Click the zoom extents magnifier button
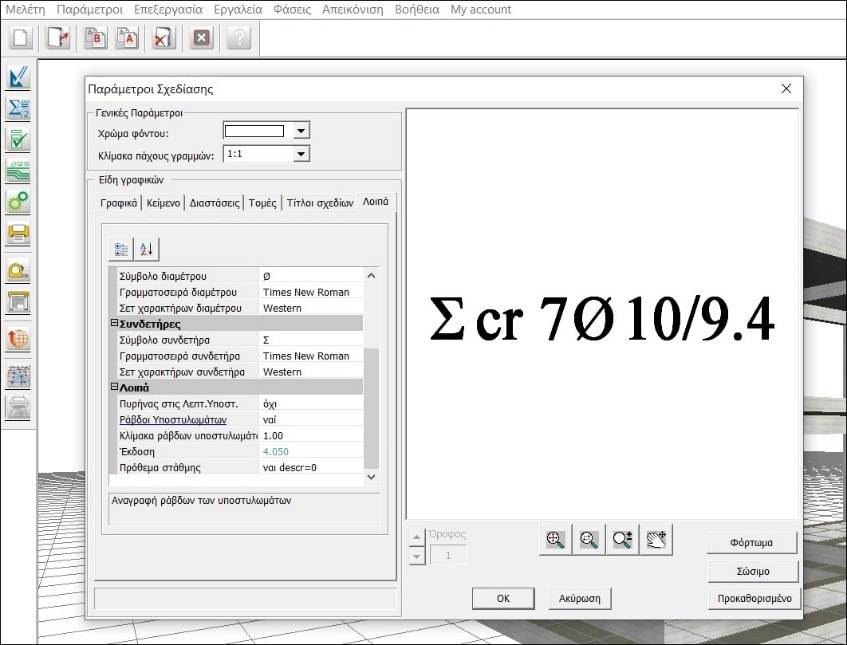This screenshot has width=847, height=645. coord(555,539)
